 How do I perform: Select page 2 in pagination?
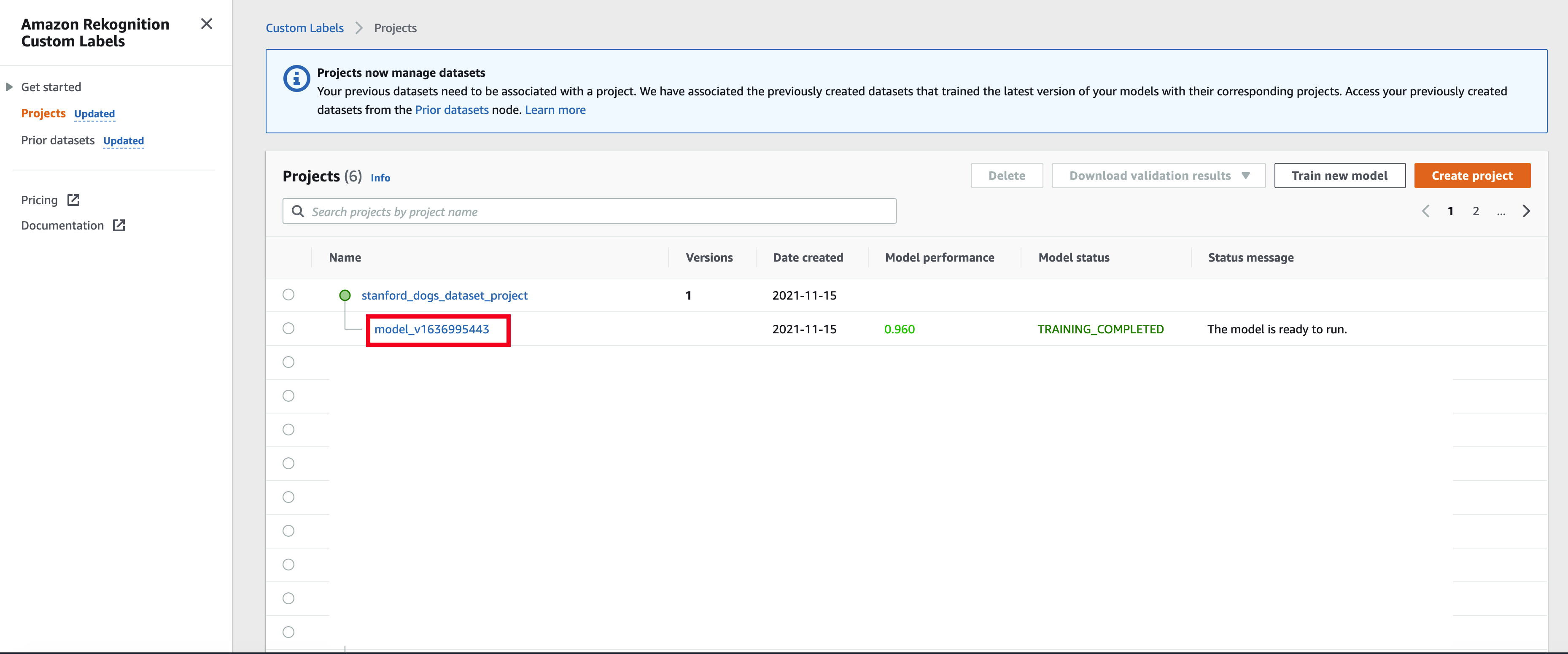pos(1476,211)
